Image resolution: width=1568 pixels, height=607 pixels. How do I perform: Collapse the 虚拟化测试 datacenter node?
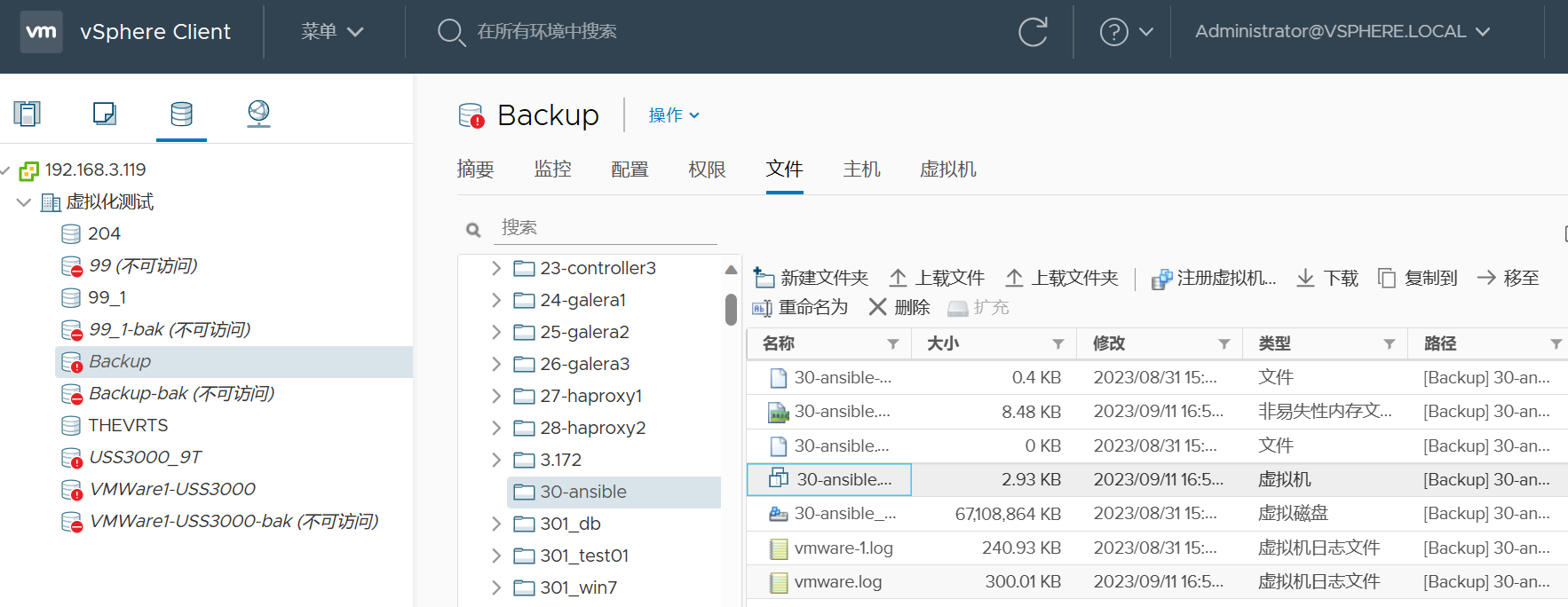(x=24, y=202)
